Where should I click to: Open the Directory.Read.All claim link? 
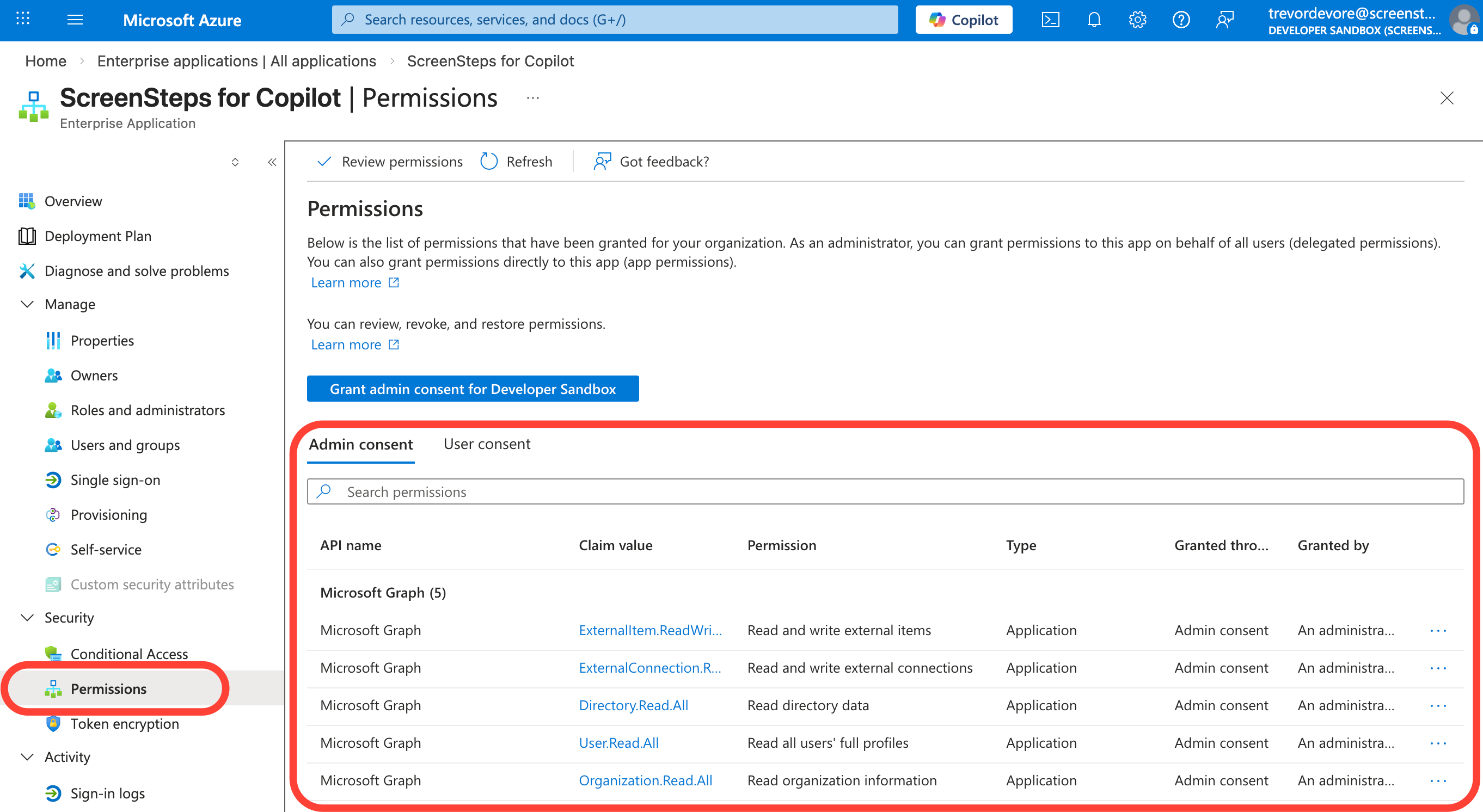click(633, 705)
